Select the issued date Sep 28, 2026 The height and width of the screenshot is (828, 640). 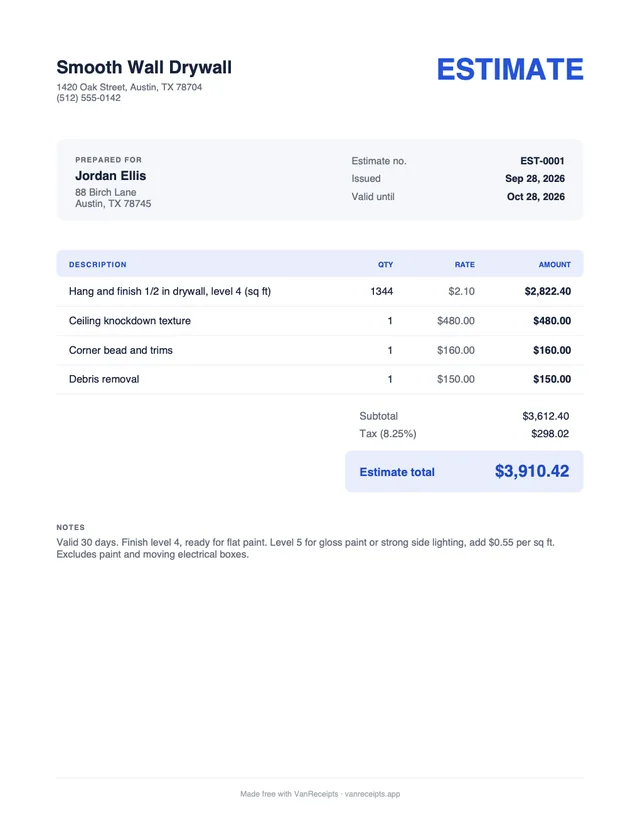(535, 178)
